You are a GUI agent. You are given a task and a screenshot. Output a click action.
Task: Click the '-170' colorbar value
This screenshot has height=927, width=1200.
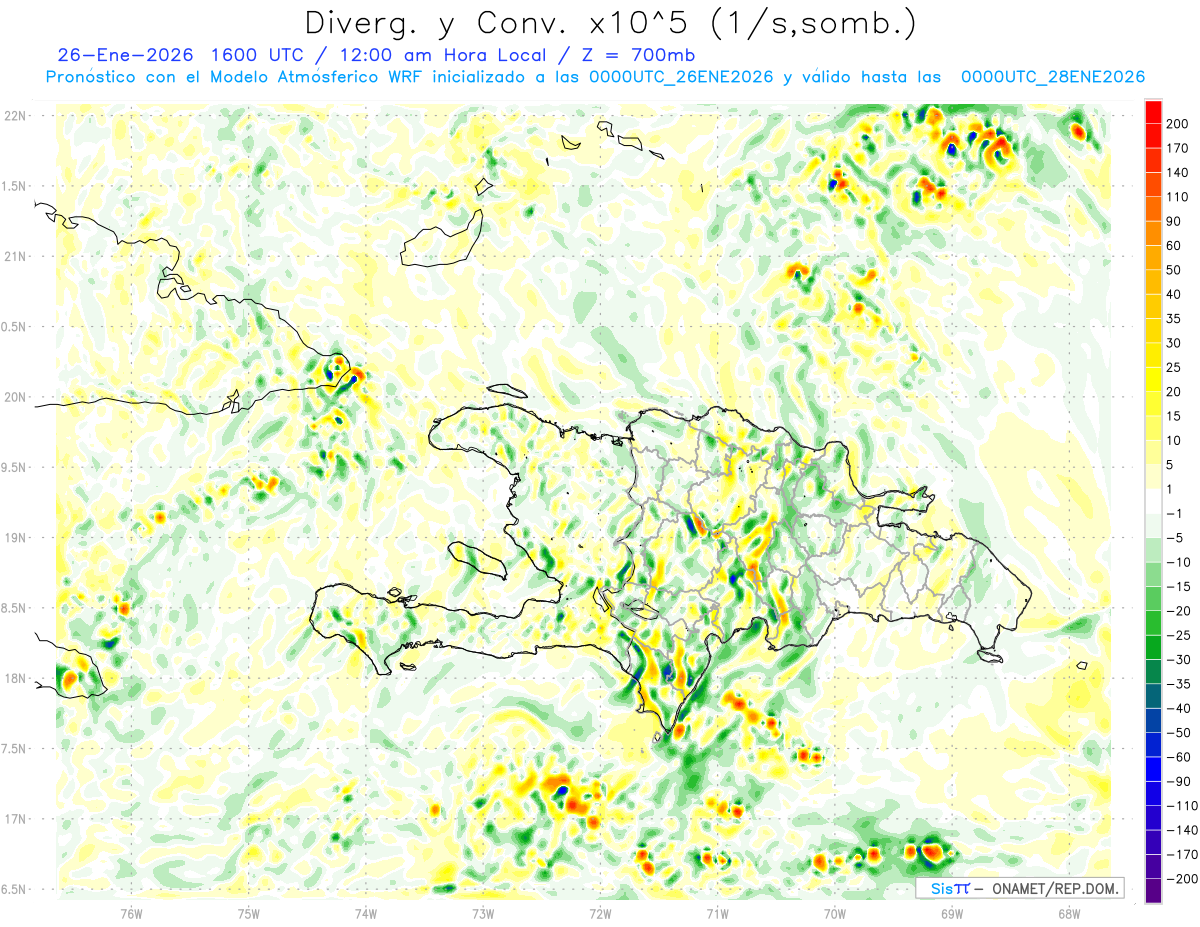[1181, 854]
